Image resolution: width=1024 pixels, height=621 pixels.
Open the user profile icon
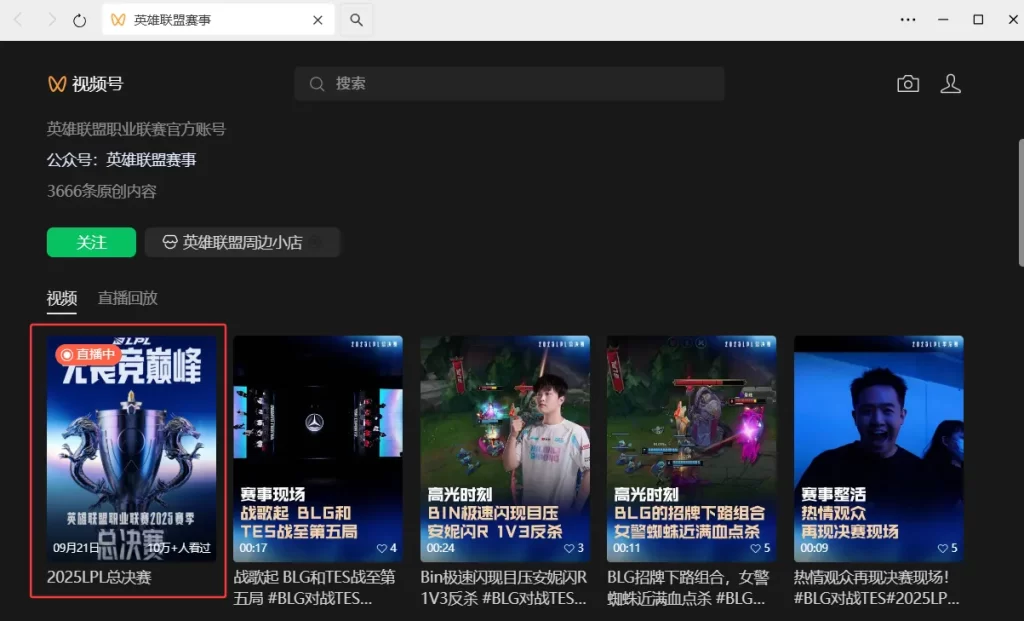[950, 84]
